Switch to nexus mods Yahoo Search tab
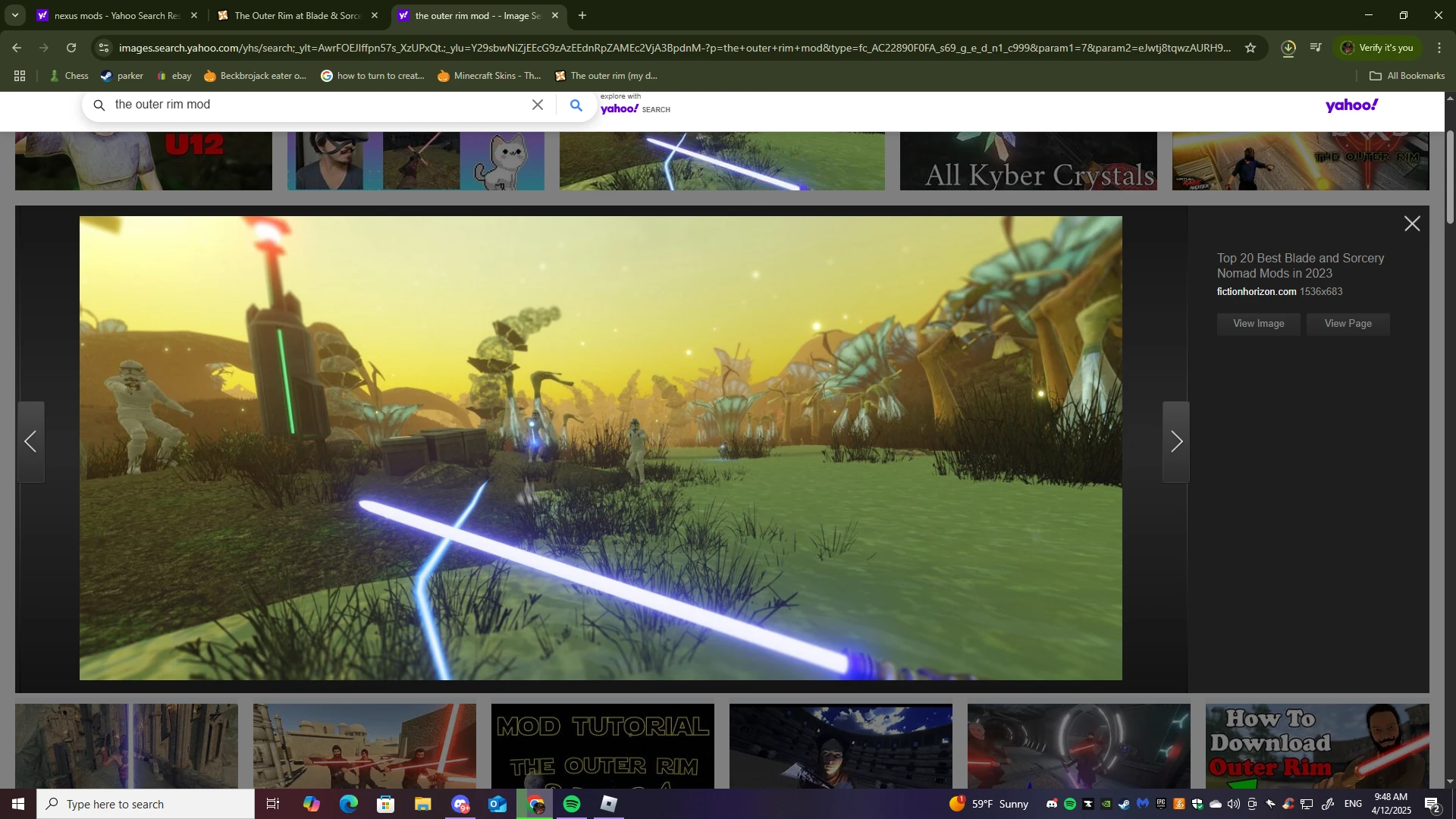This screenshot has width=1456, height=819. point(116,15)
